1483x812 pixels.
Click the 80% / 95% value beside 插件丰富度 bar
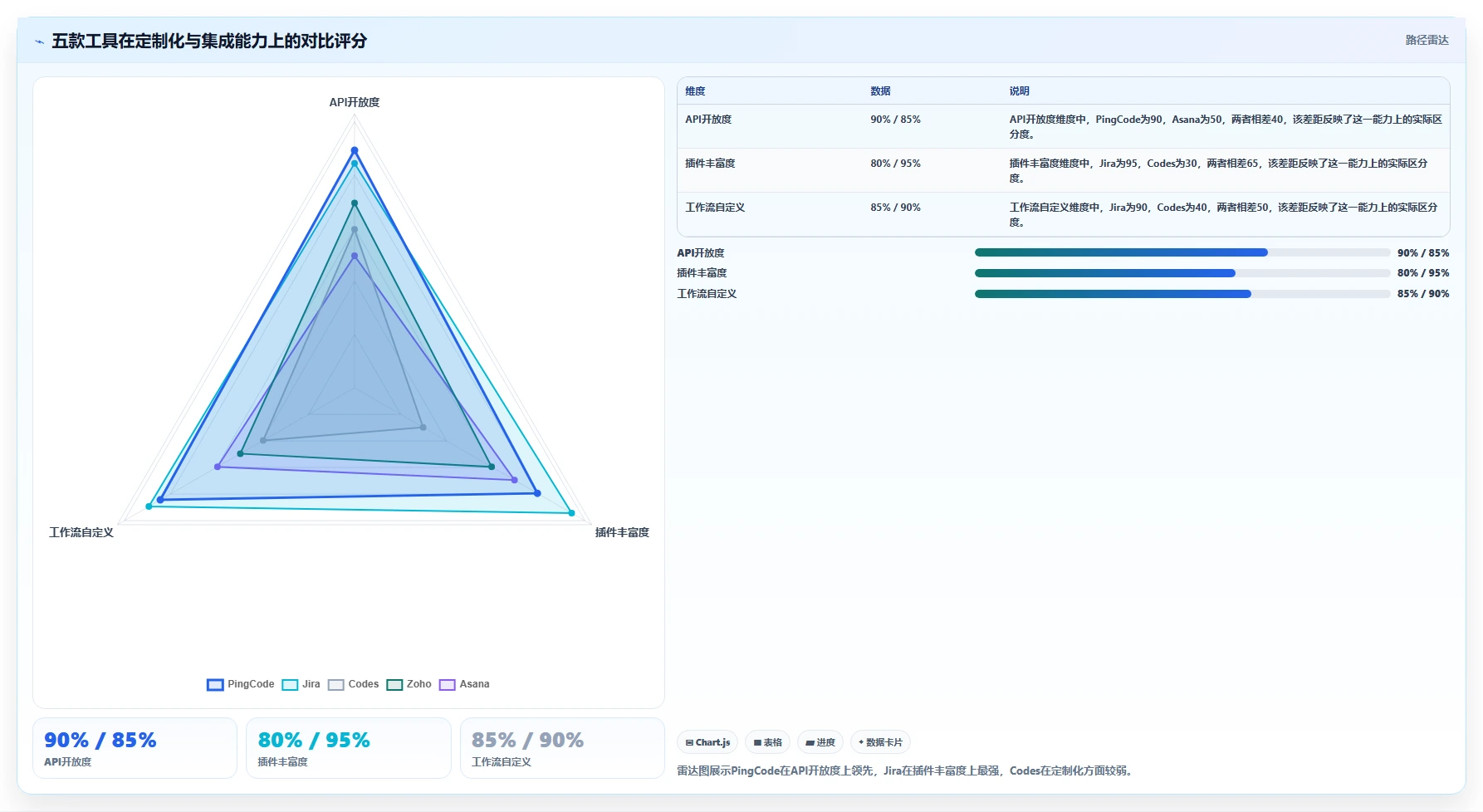tap(1423, 273)
